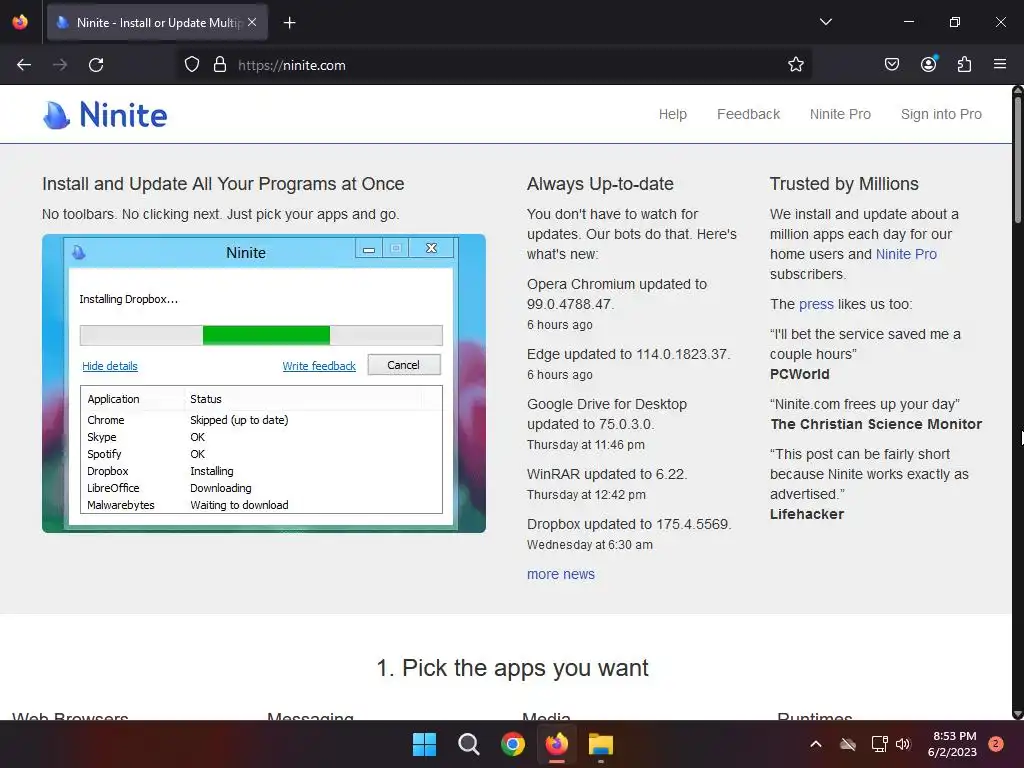Click the '1. Pick the apps you want' heading

[512, 668]
